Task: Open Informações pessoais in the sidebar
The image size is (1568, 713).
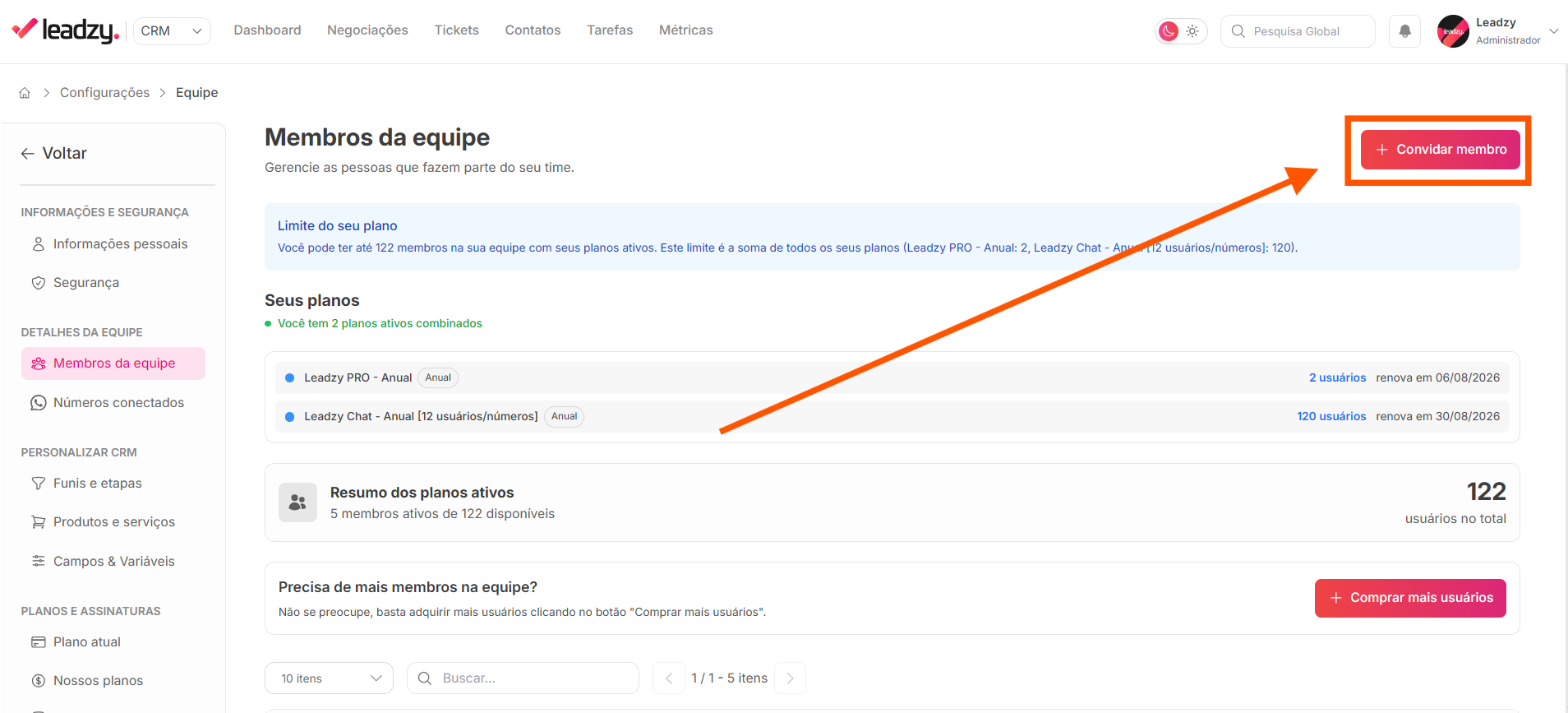Action: [x=113, y=244]
